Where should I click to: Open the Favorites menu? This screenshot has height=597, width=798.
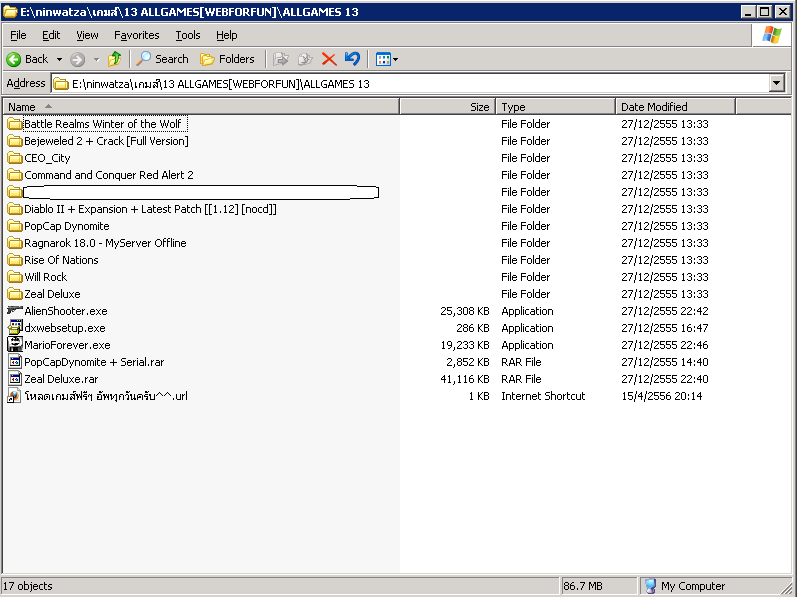[x=136, y=35]
